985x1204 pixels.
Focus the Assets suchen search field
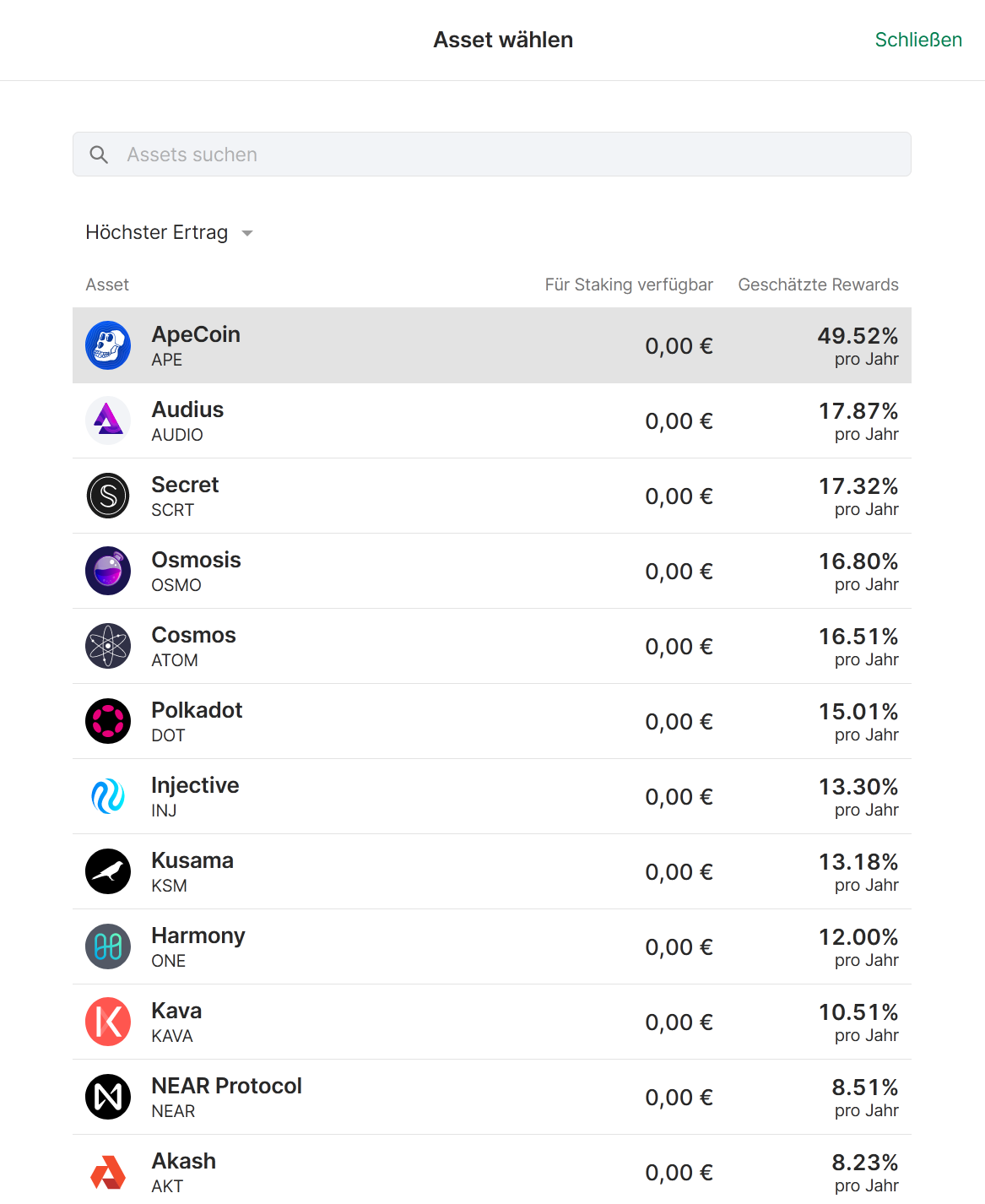(506, 155)
